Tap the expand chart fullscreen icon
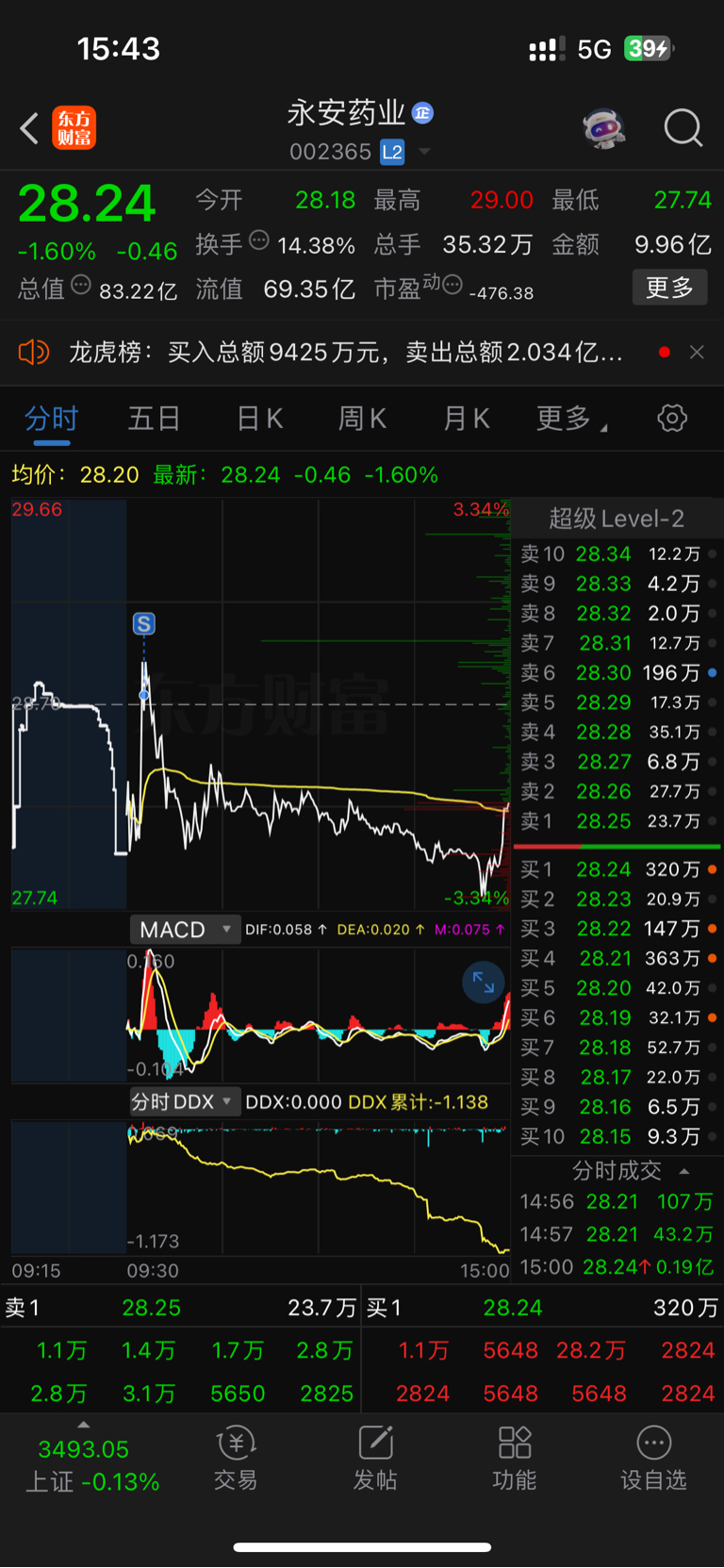Image resolution: width=724 pixels, height=1568 pixels. pyautogui.click(x=483, y=982)
